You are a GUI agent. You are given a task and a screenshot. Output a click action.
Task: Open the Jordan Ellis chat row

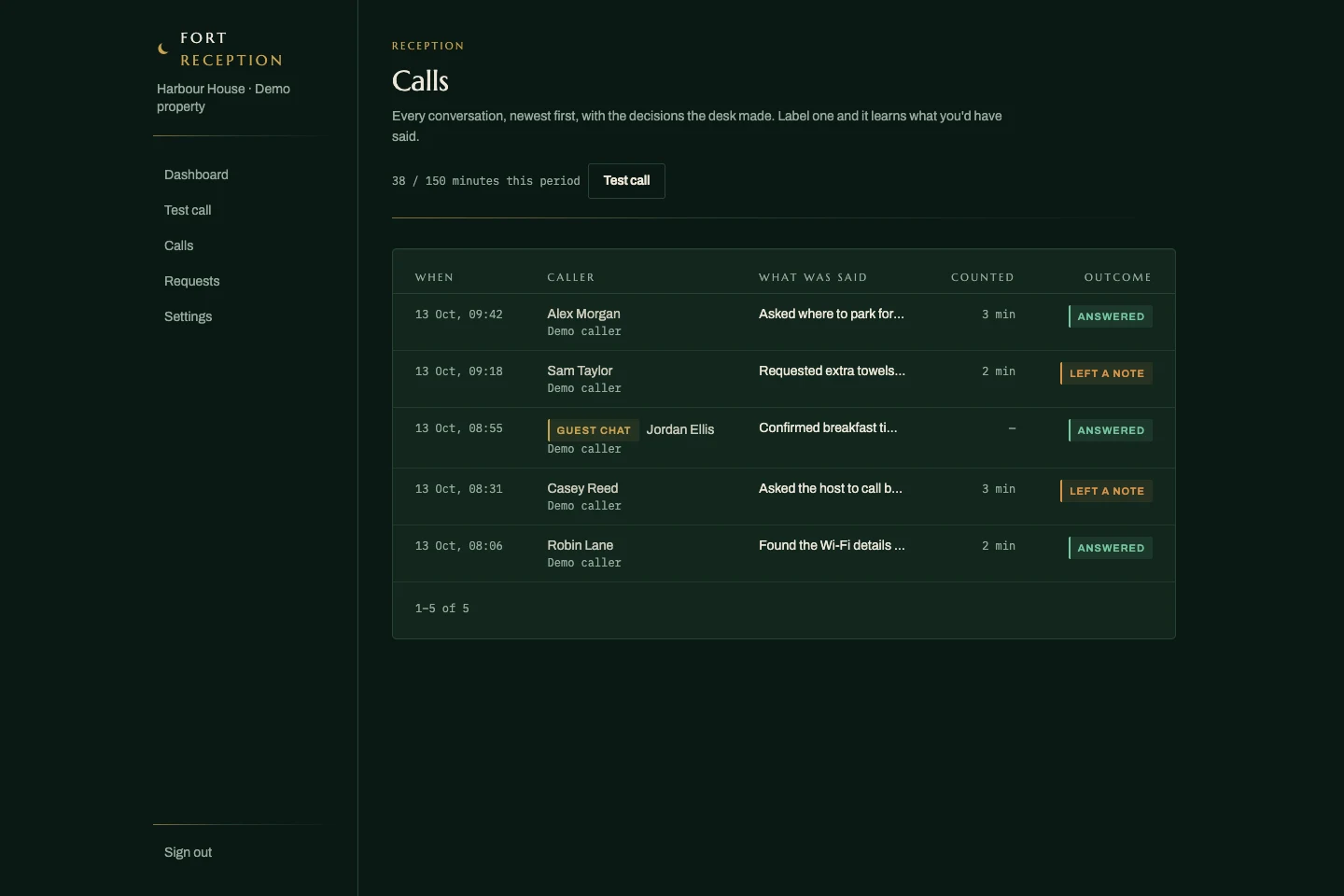[x=784, y=438]
